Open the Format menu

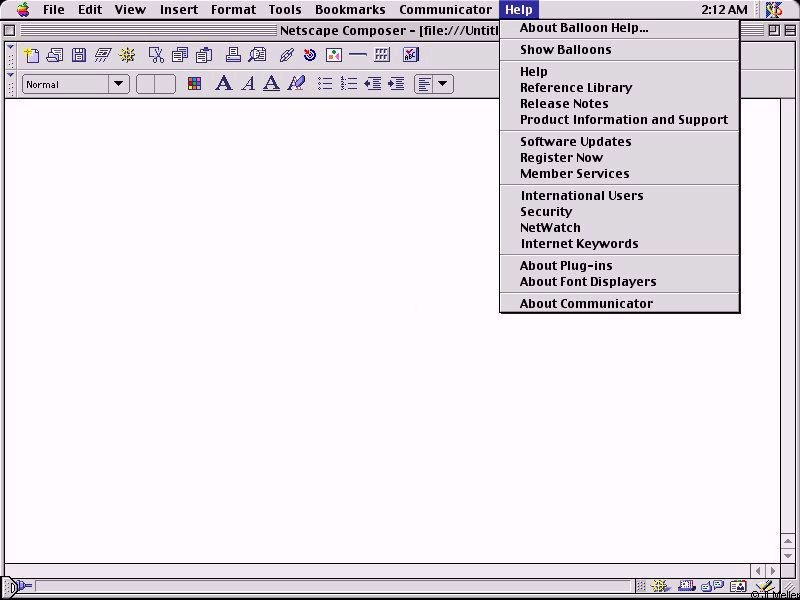(233, 10)
